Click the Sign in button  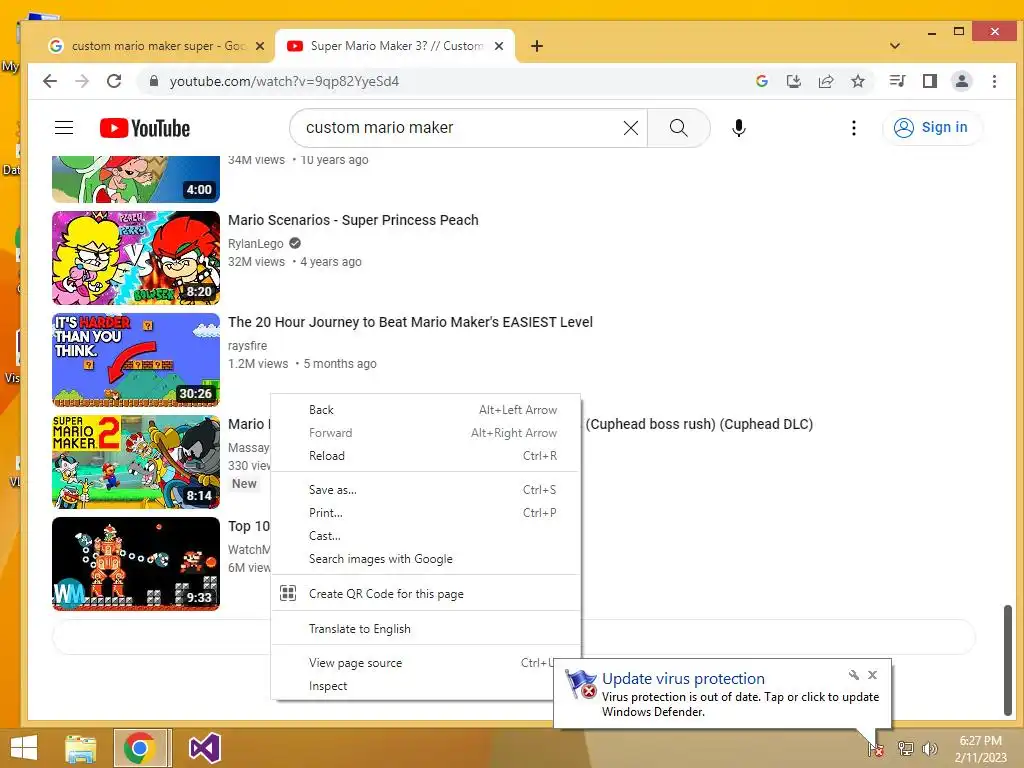point(932,127)
